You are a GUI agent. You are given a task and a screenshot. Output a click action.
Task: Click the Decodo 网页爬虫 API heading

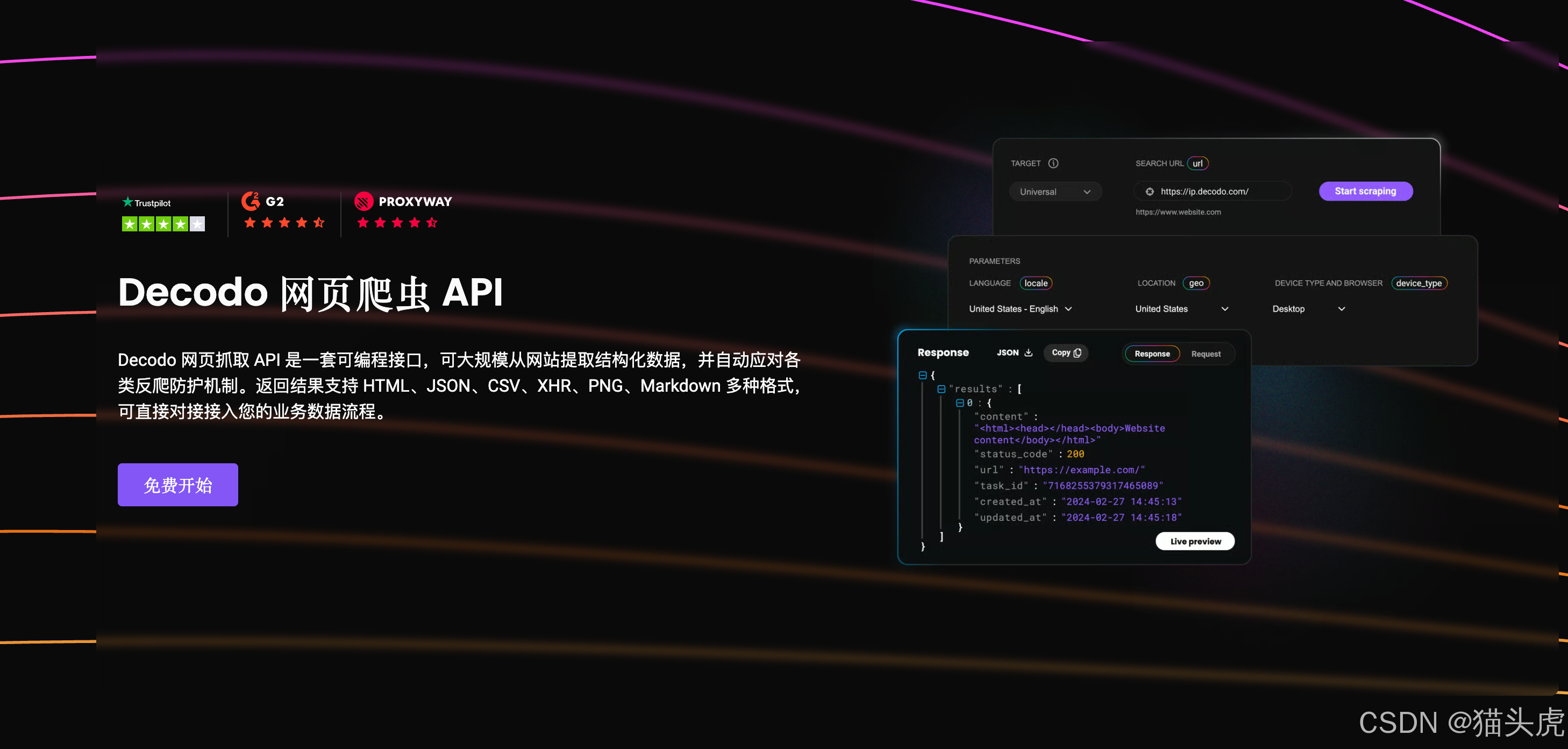click(x=310, y=293)
